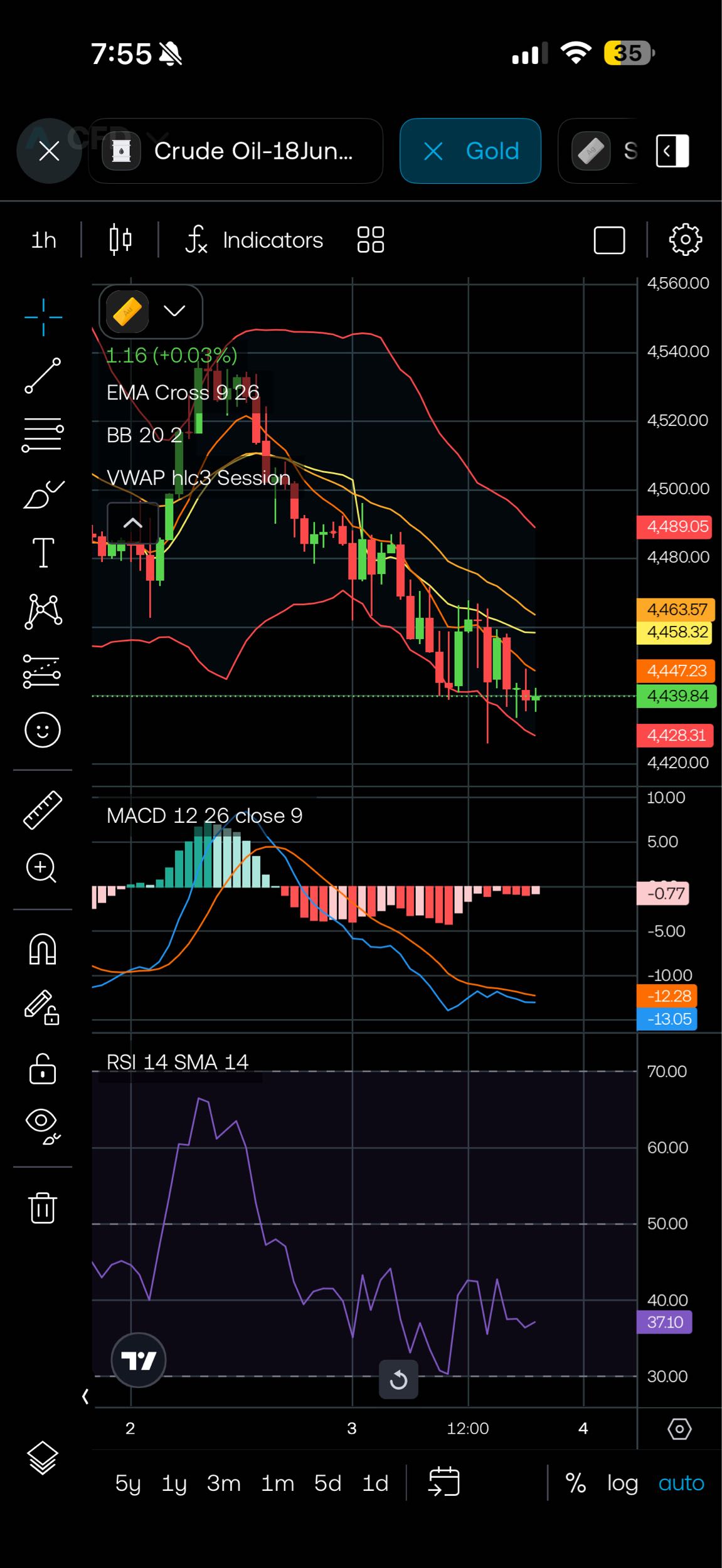The height and width of the screenshot is (1568, 722).
Task: Open the 1h timeframe selector
Action: point(44,240)
